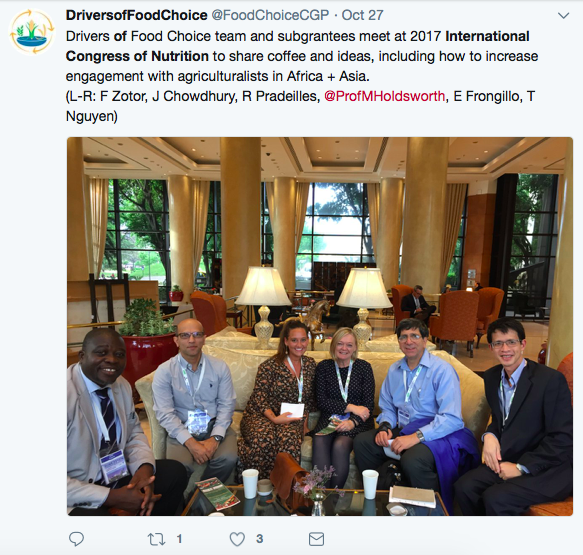View the attached hotel lobby photo
The height and width of the screenshot is (555, 583).
point(320,326)
